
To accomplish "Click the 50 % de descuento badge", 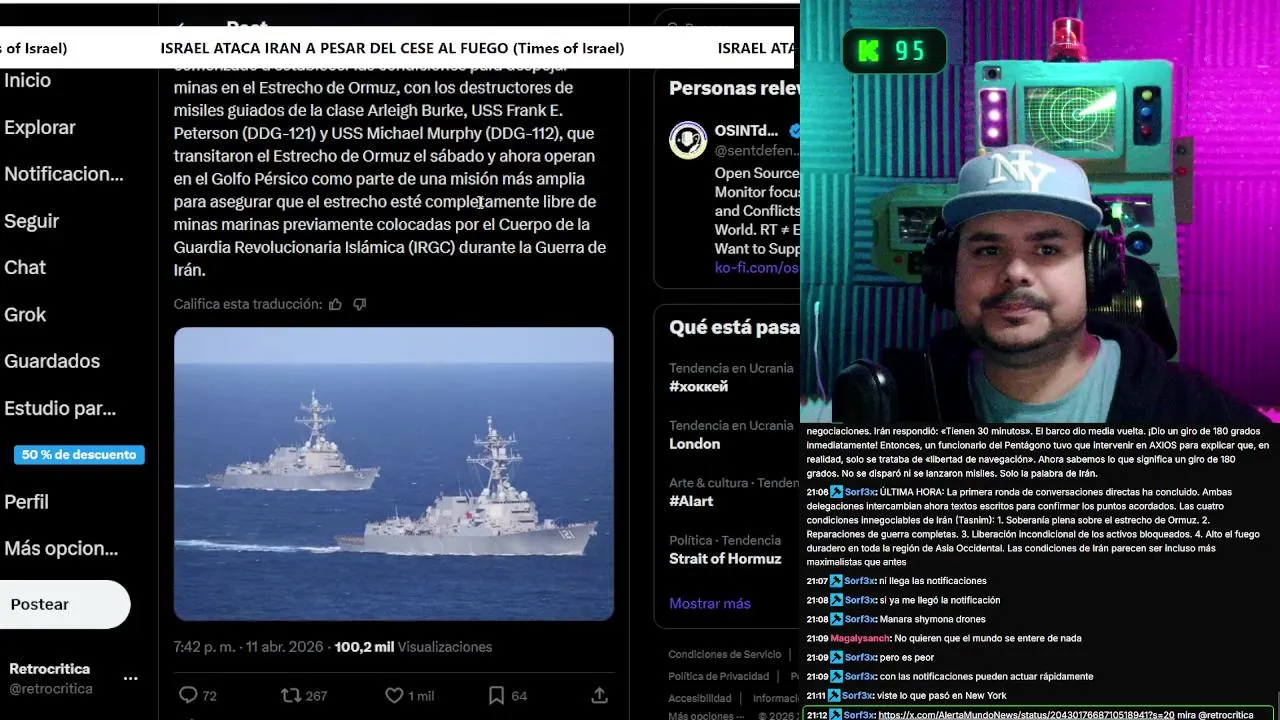I will point(79,455).
